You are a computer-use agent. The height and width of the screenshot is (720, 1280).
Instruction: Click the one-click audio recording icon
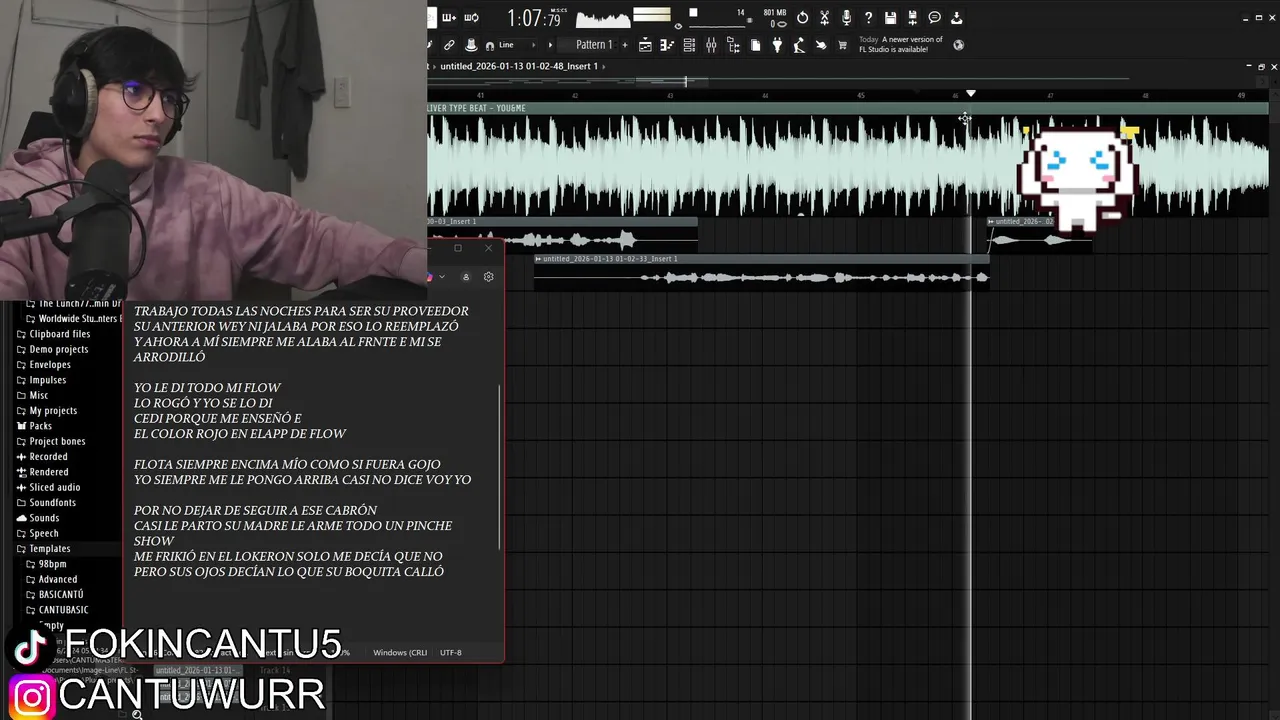(x=821, y=45)
